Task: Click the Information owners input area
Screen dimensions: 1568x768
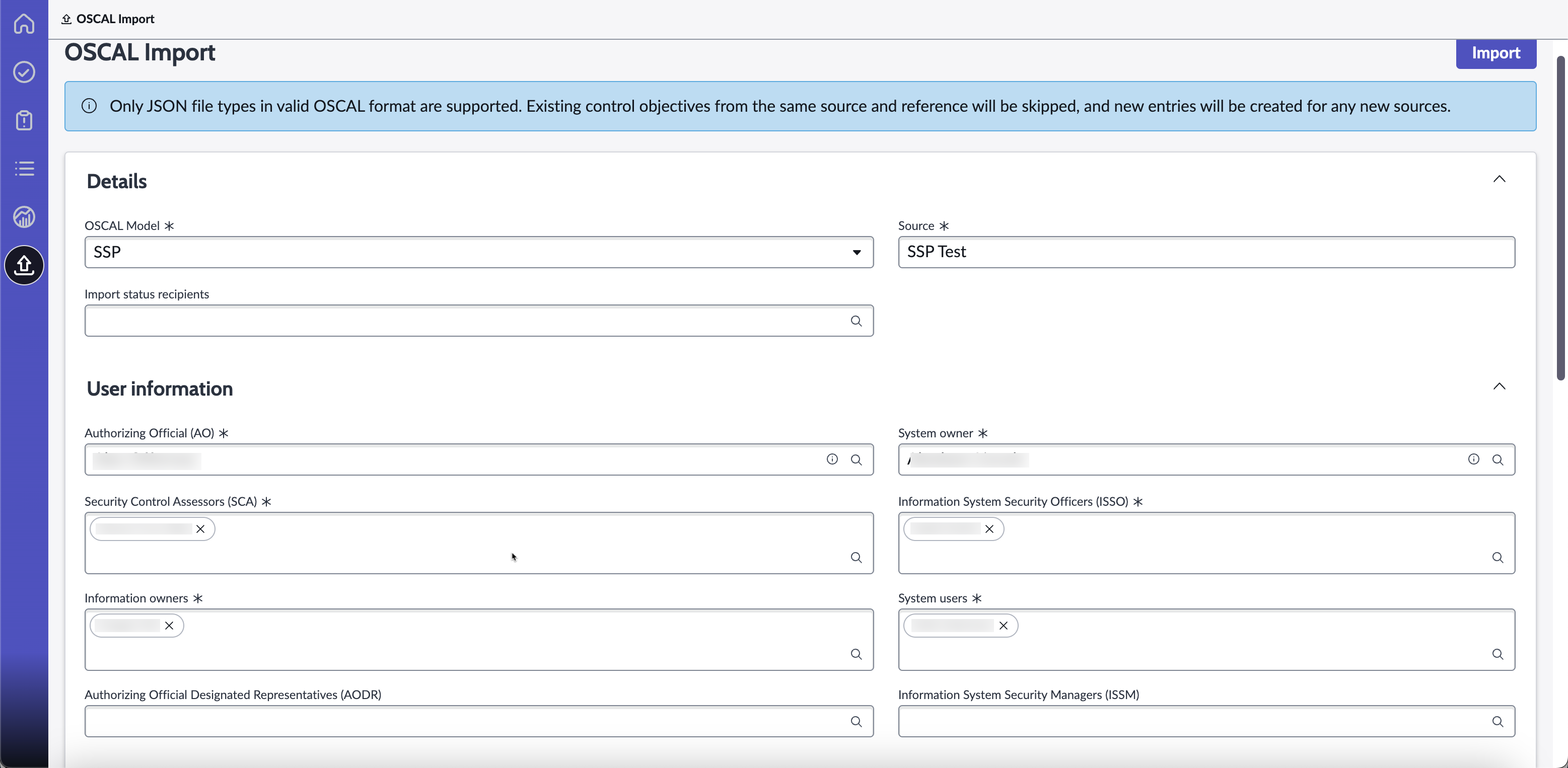Action: click(x=478, y=640)
